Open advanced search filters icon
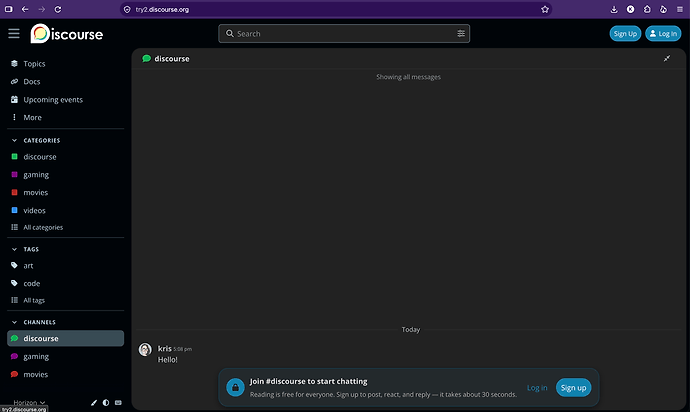Viewport: 690px width, 412px height. point(461,33)
